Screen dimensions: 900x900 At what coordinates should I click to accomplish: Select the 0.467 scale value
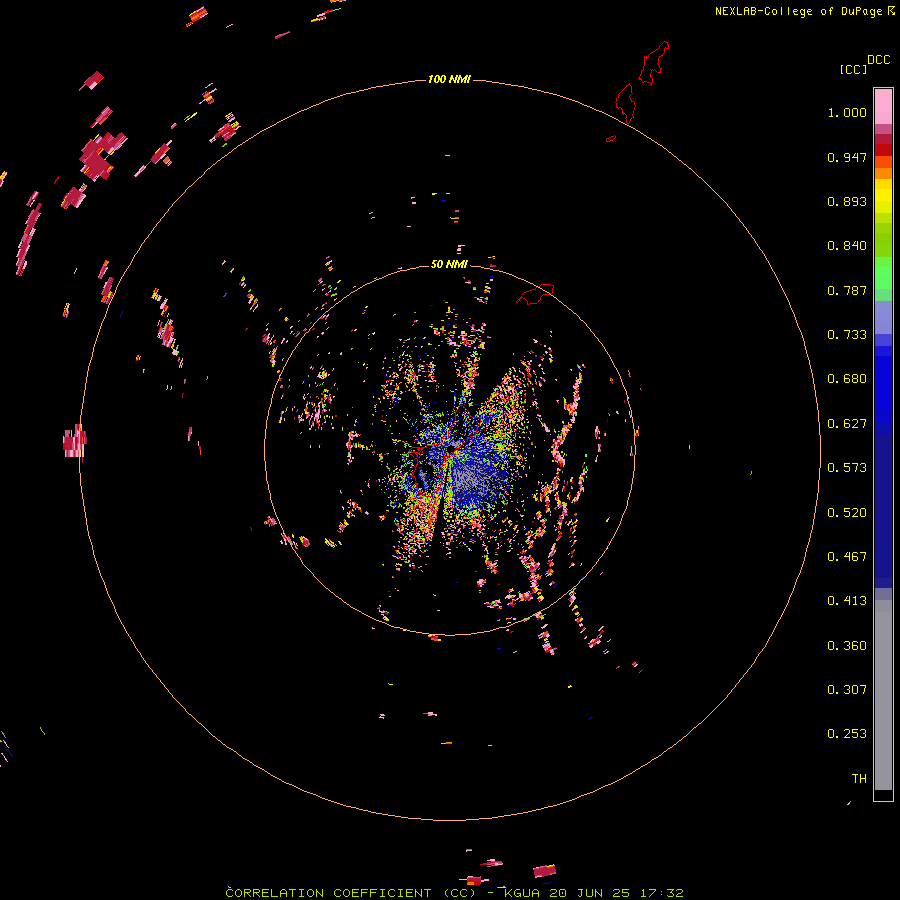click(x=847, y=557)
